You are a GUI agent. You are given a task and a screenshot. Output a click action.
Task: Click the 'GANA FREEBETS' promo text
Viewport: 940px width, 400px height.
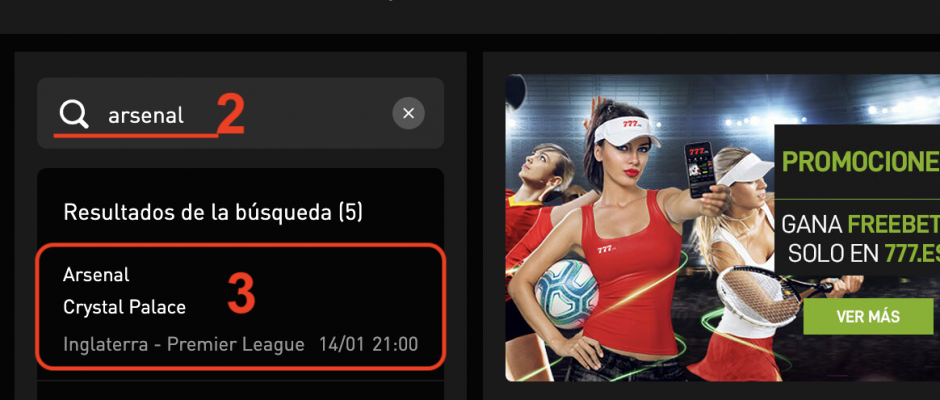(x=860, y=225)
